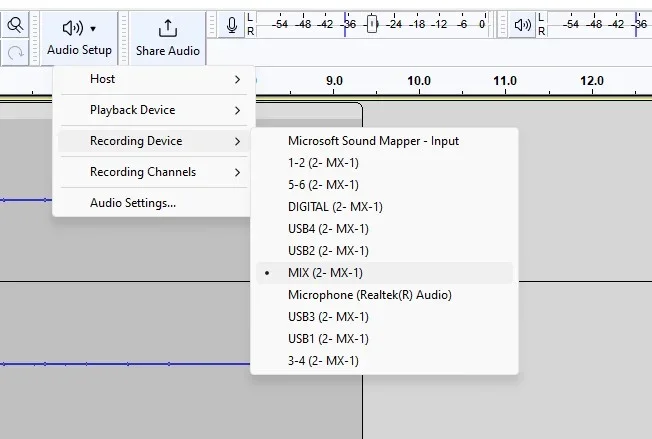Viewport: 652px width, 439px height.
Task: Select USB3 (2- MX-1) recording device
Action: coord(384,317)
